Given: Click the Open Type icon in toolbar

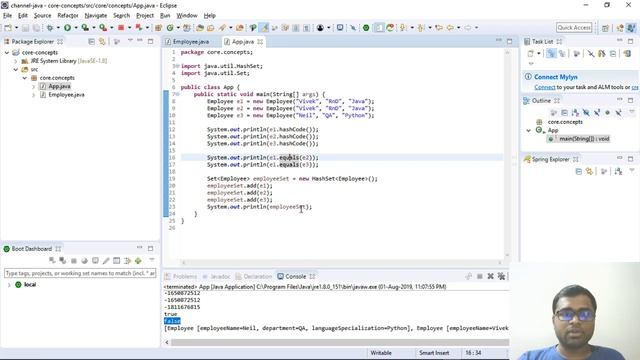Looking at the screenshot, I should [x=200, y=28].
